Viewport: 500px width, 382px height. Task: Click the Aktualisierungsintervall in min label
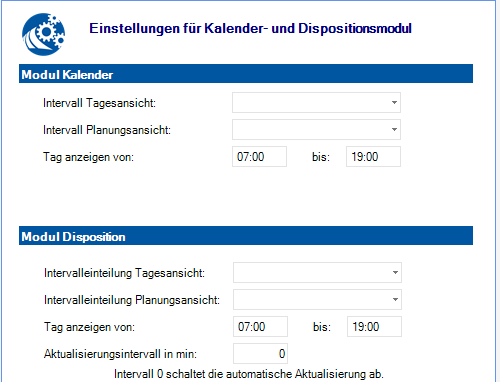click(x=120, y=354)
